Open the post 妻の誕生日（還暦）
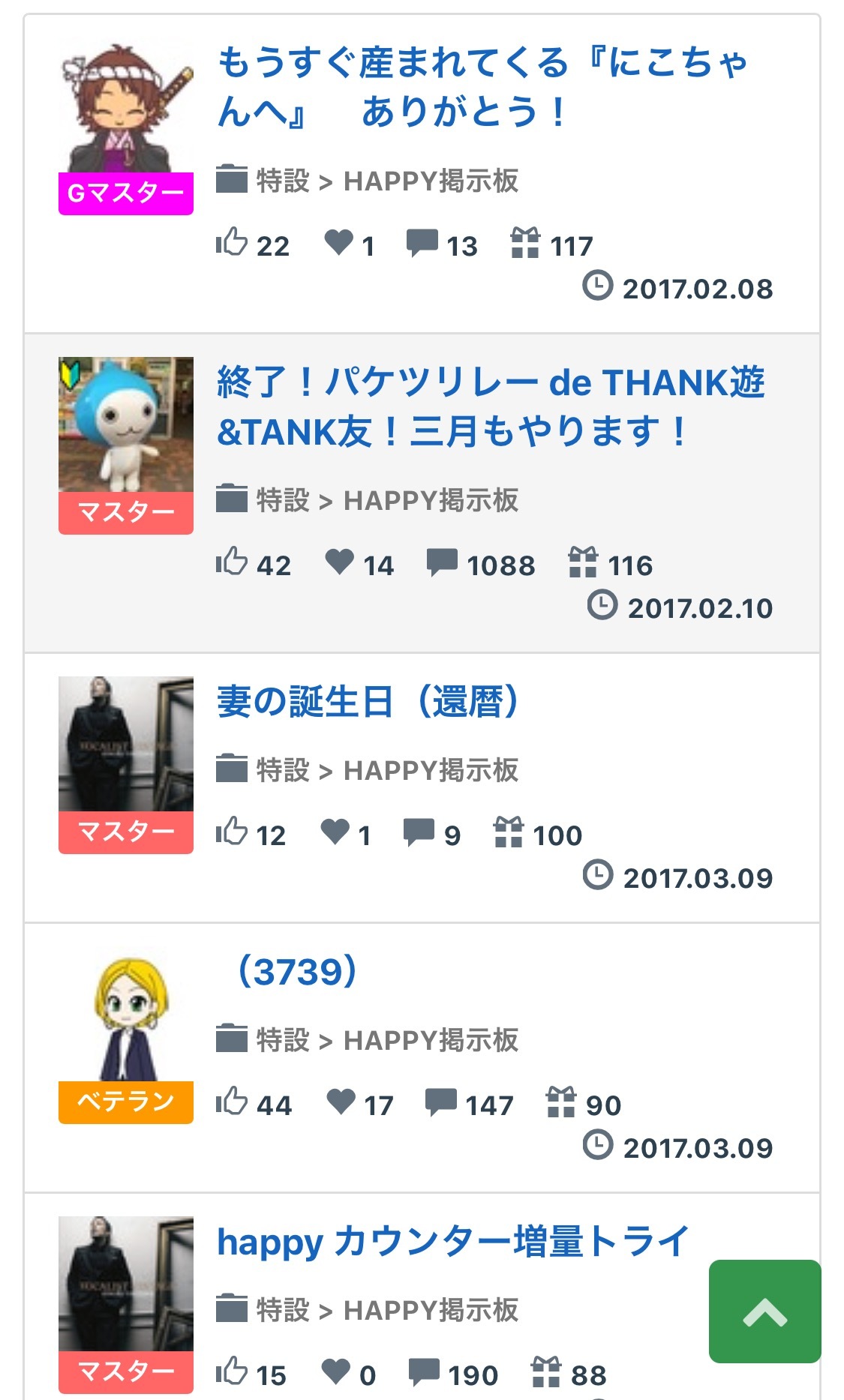 point(368,703)
